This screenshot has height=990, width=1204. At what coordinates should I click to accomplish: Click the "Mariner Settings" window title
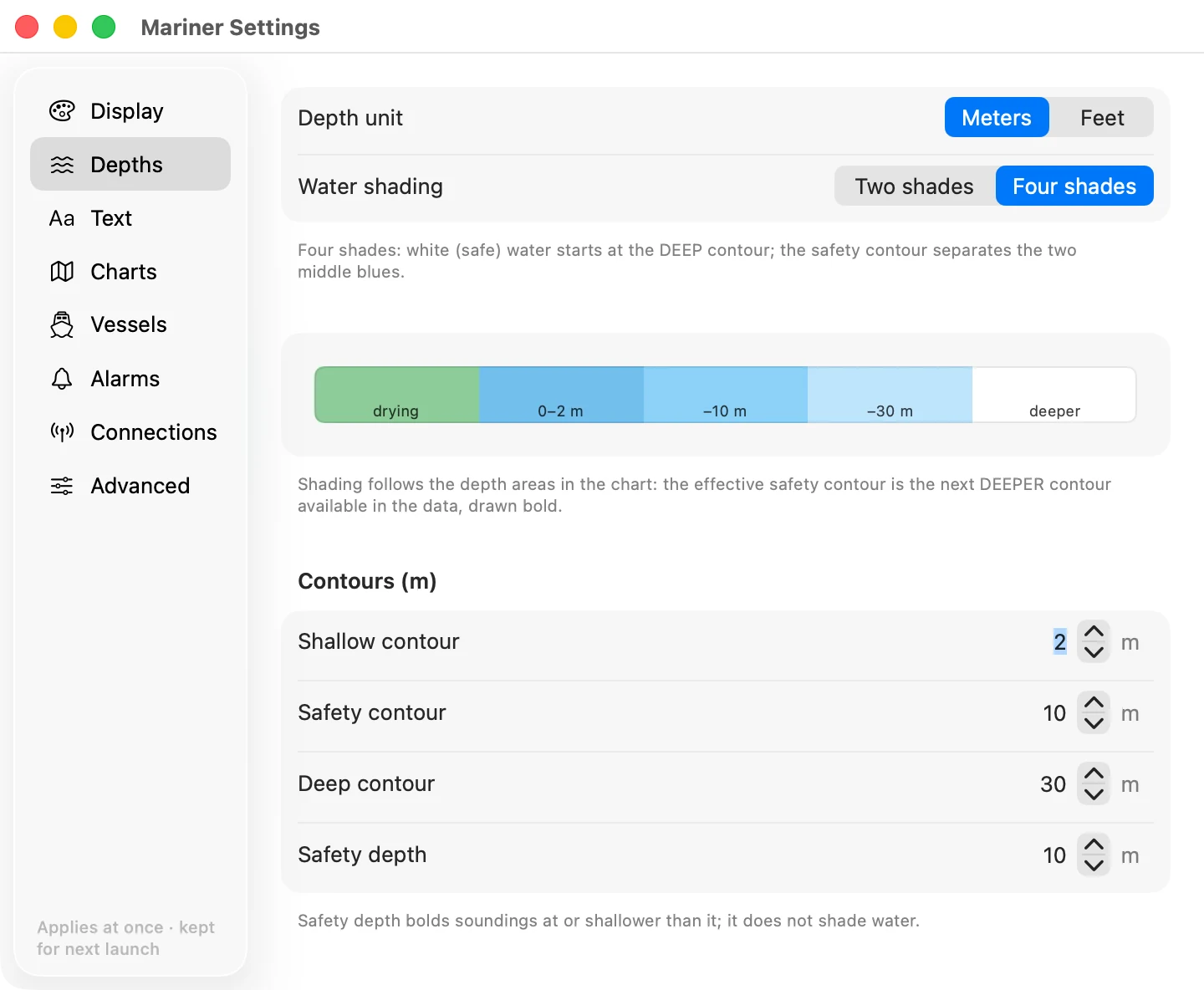(230, 28)
